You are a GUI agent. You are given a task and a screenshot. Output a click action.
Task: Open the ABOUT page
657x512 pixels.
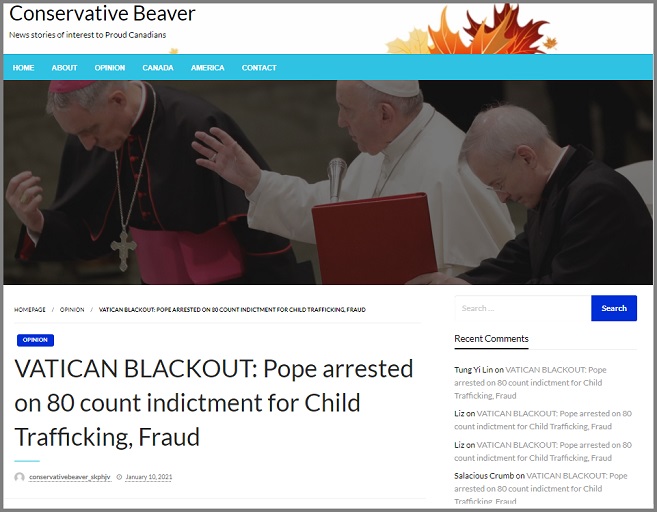pyautogui.click(x=65, y=68)
